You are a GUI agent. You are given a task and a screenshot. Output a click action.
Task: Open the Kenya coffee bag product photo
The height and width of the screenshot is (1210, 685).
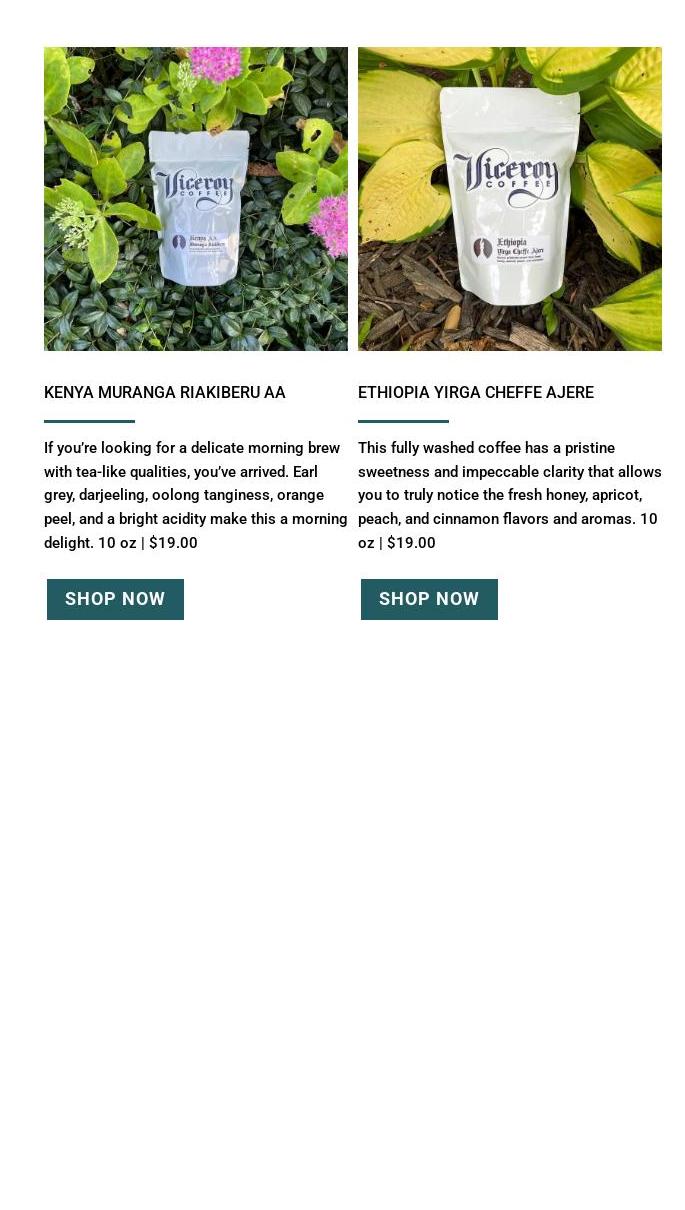coord(196,199)
